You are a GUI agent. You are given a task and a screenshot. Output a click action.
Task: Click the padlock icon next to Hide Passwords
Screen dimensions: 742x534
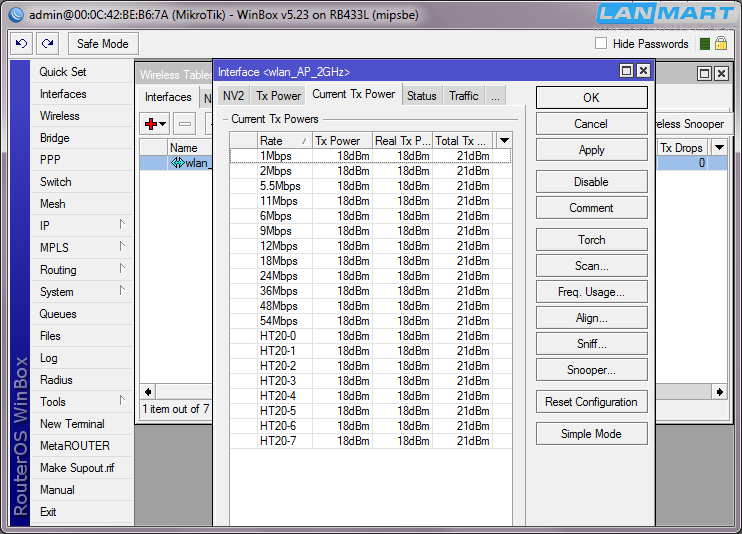tap(721, 44)
